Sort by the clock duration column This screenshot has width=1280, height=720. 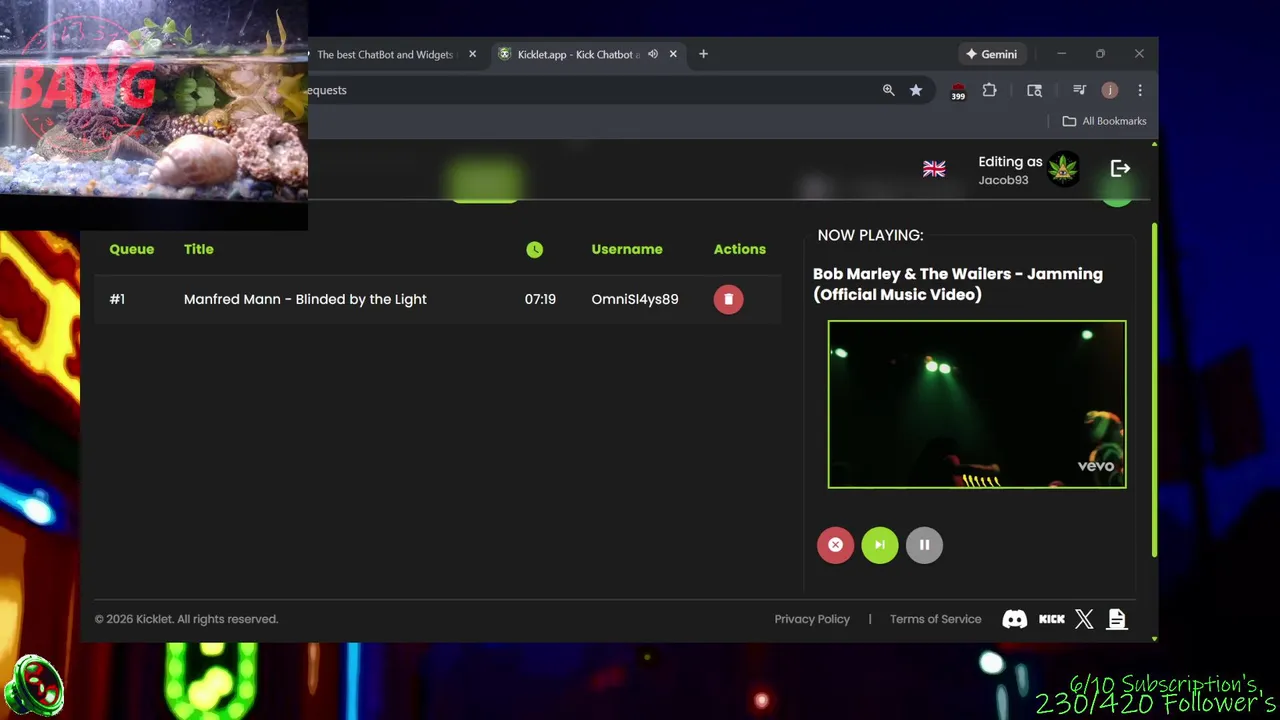click(x=535, y=249)
